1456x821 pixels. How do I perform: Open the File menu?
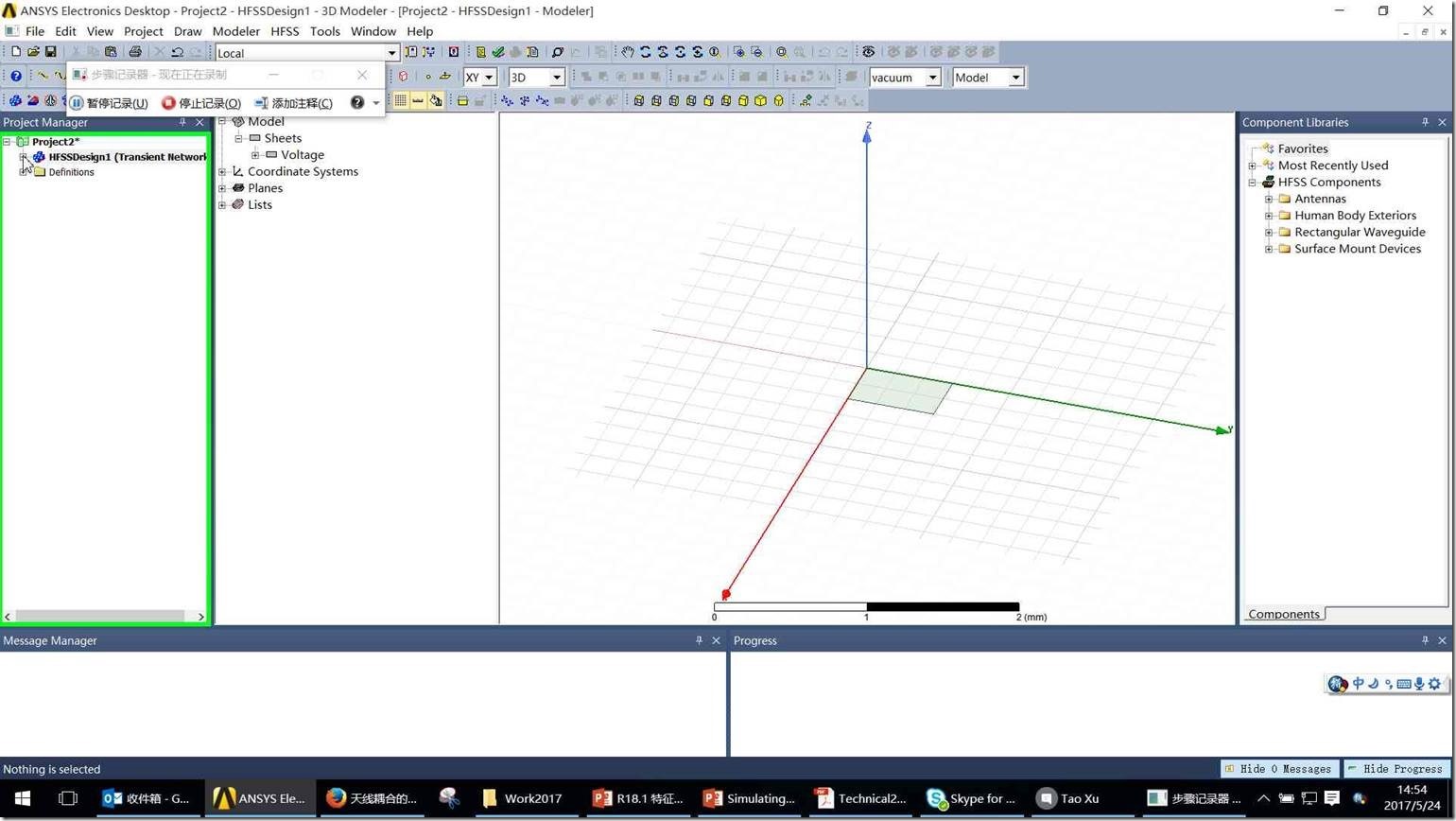coord(35,31)
